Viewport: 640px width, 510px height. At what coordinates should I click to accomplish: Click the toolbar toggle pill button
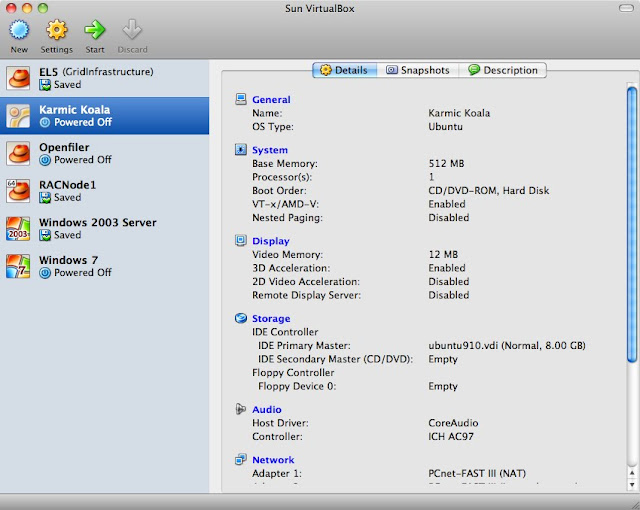(x=626, y=8)
